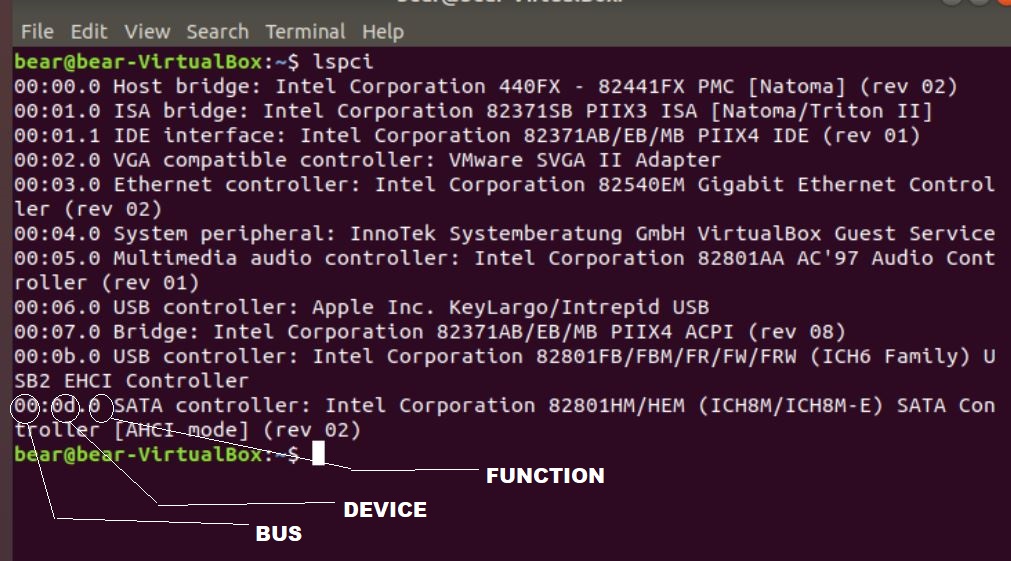The image size is (1011, 561).
Task: Click the BUS annotation label
Action: (x=279, y=534)
